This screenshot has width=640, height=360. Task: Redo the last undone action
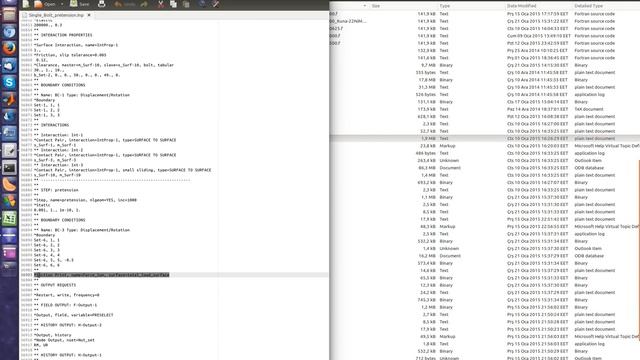tap(144, 4)
